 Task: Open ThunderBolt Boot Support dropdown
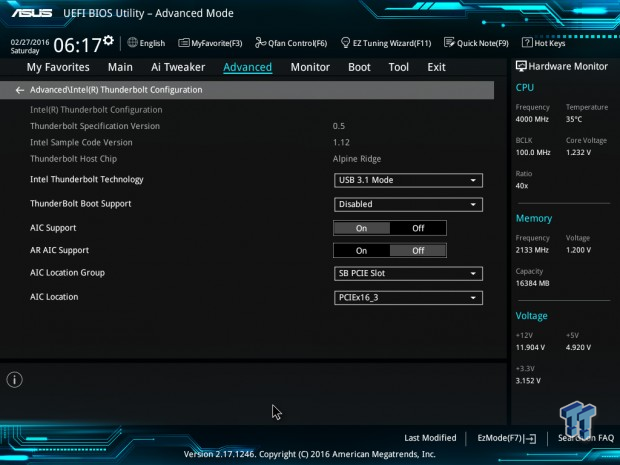click(x=408, y=204)
